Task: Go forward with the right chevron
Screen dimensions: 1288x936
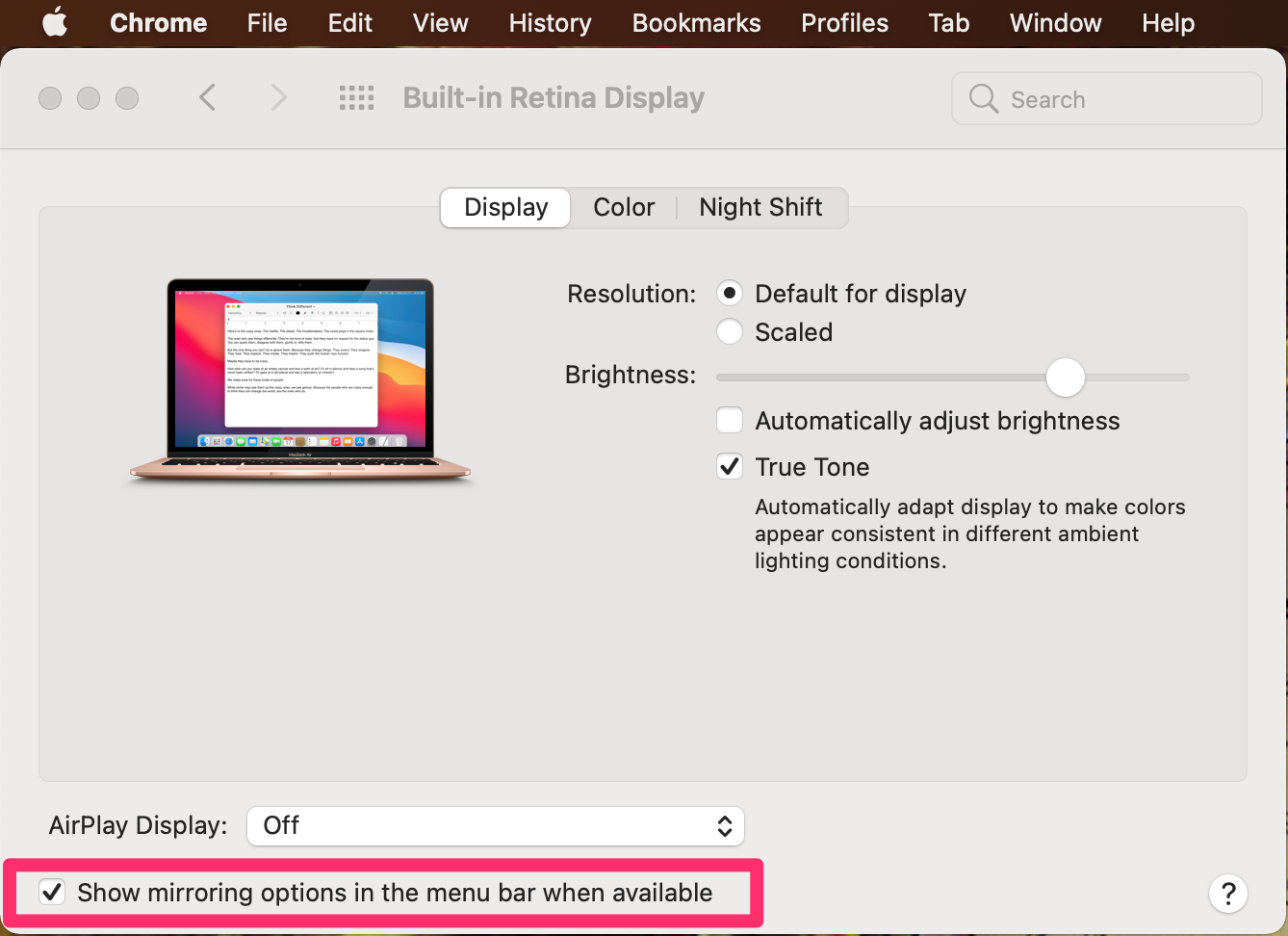Action: (x=279, y=97)
